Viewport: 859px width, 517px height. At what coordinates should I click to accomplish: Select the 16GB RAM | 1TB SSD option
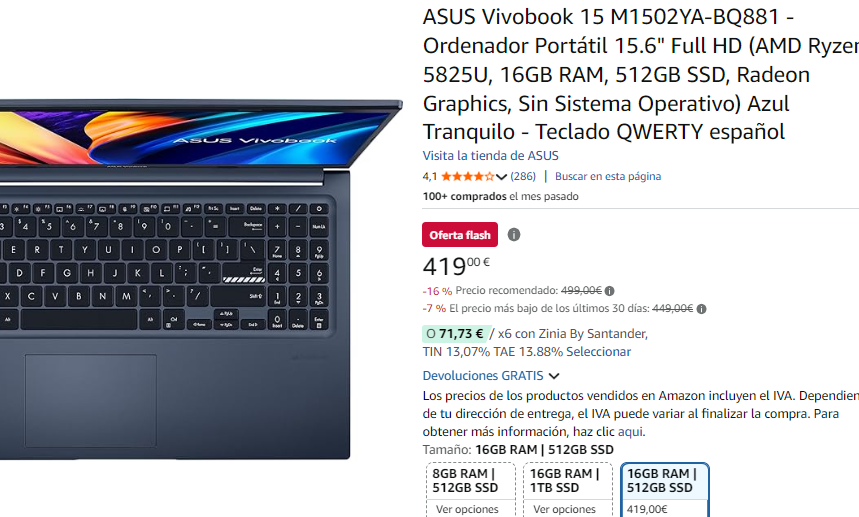coord(568,490)
